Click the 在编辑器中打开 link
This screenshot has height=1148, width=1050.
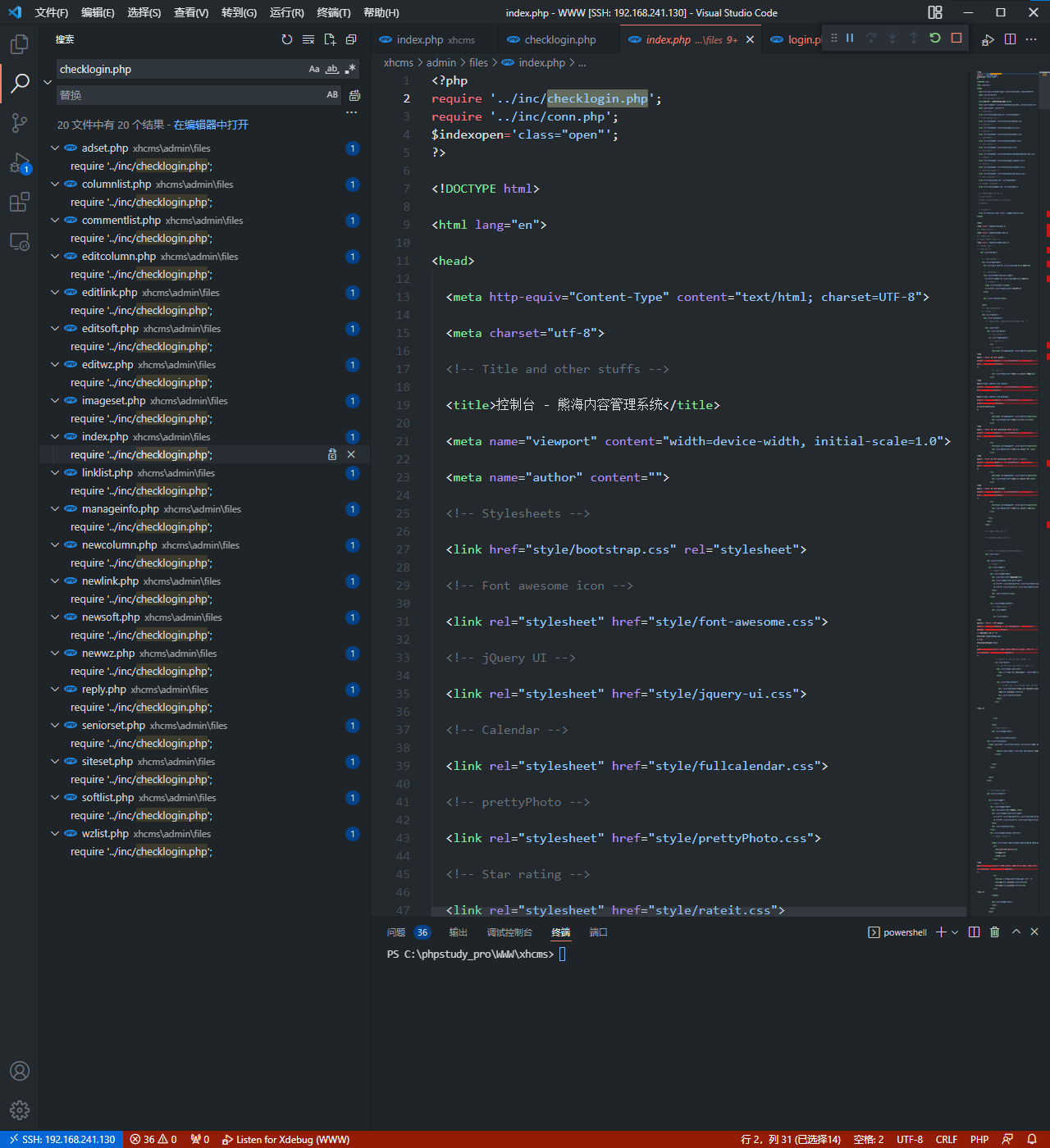pos(211,125)
